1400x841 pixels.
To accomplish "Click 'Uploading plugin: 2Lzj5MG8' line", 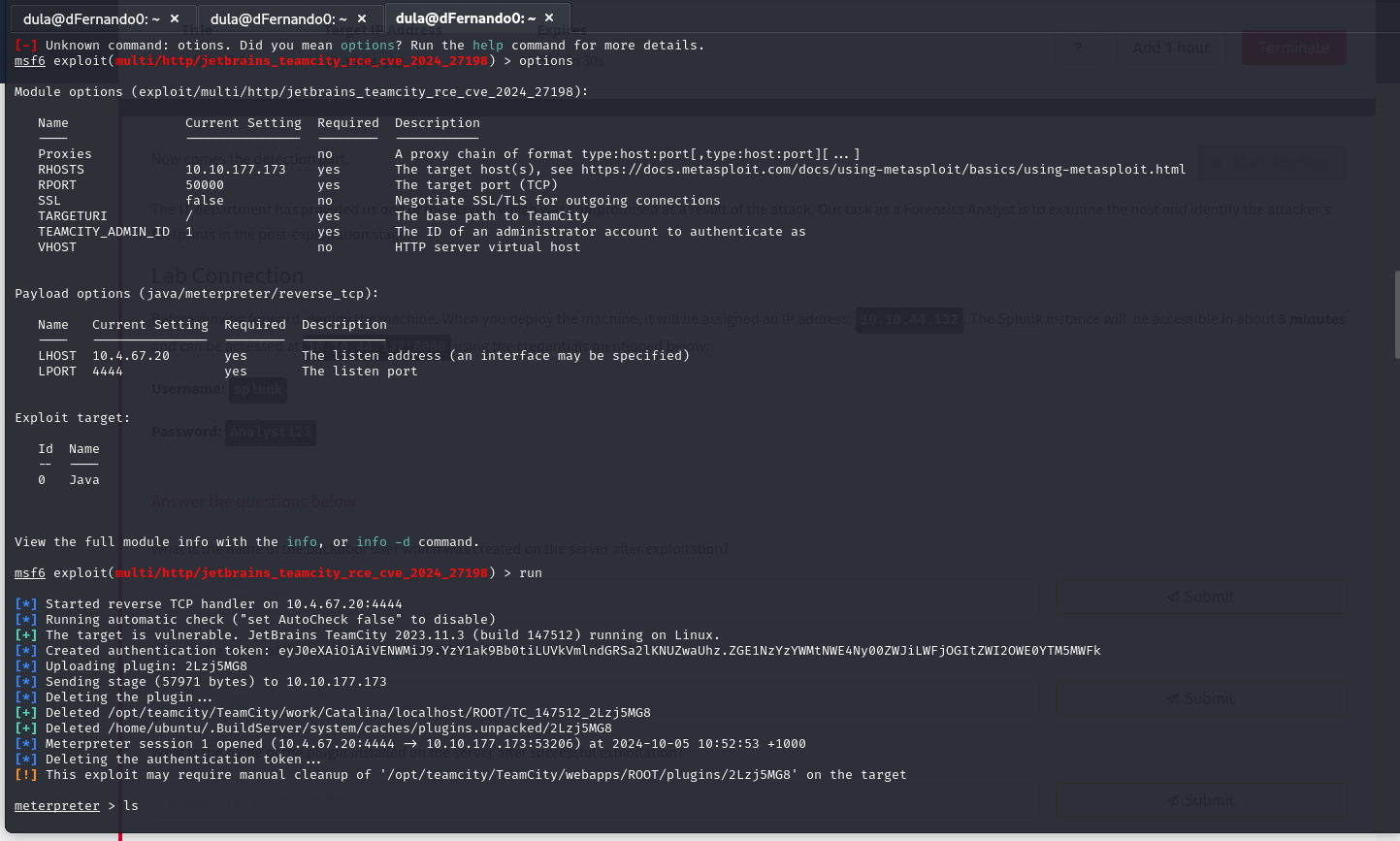I will 131,666.
